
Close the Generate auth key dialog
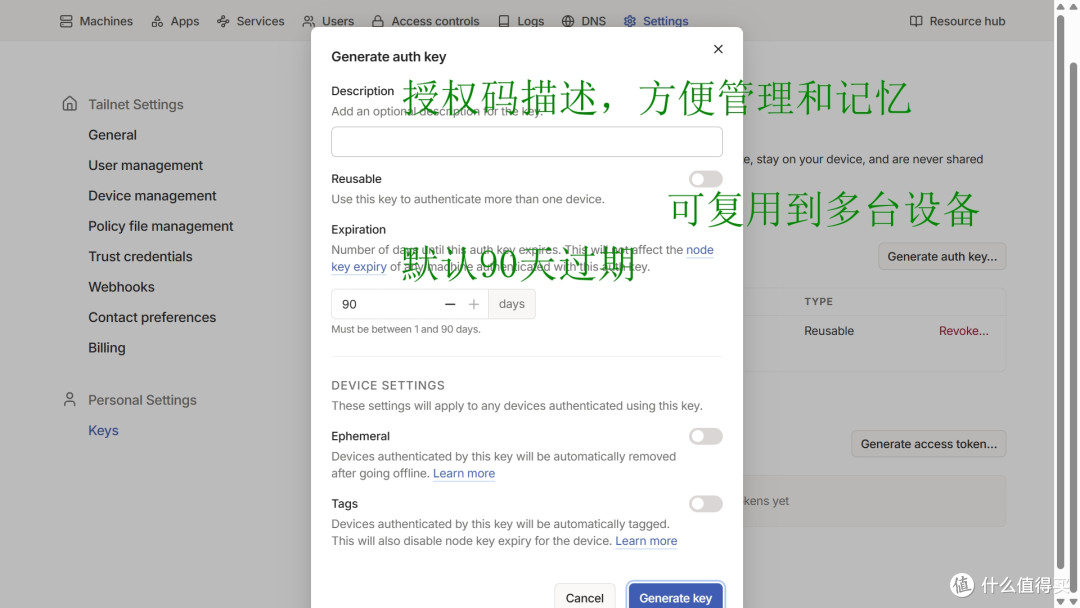tap(718, 49)
